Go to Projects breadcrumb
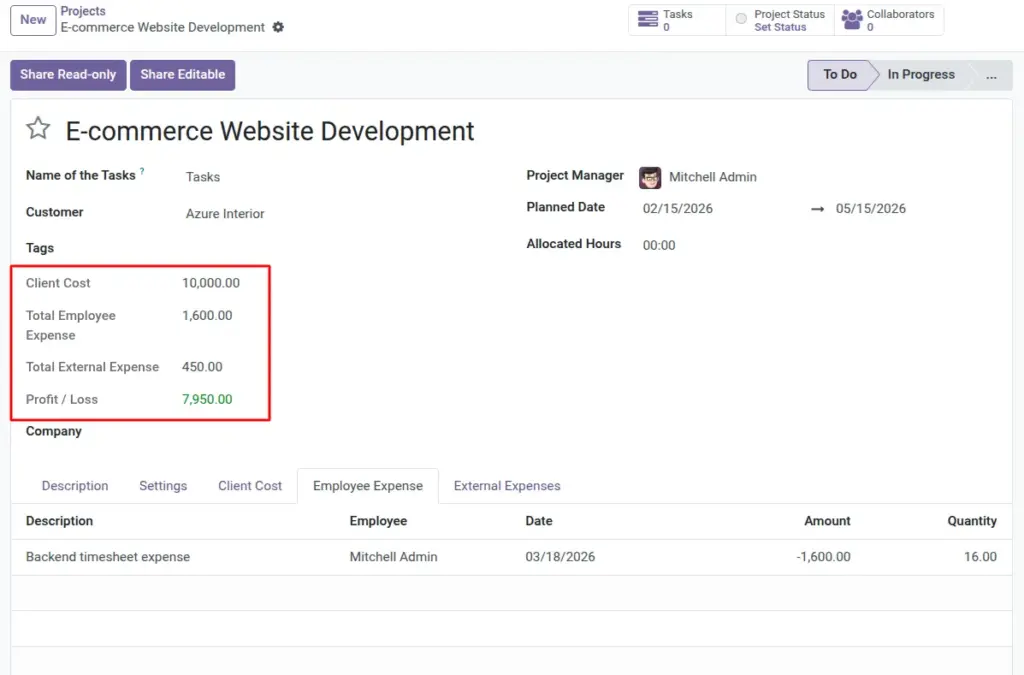Image resolution: width=1024 pixels, height=675 pixels. (x=83, y=11)
